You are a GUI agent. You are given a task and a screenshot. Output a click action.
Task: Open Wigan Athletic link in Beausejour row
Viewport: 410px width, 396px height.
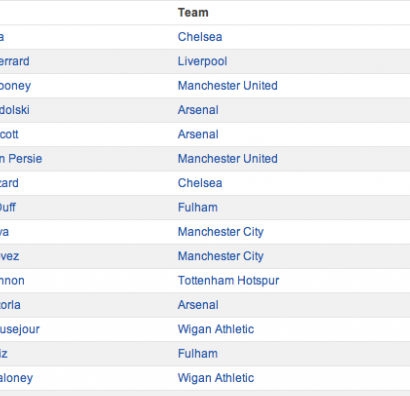tap(216, 329)
